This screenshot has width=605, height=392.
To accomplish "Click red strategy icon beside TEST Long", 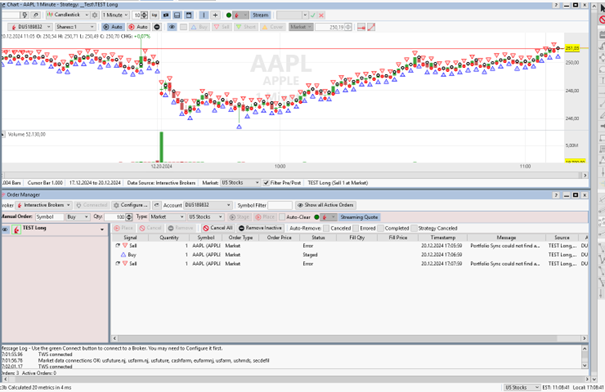I will tap(16, 230).
